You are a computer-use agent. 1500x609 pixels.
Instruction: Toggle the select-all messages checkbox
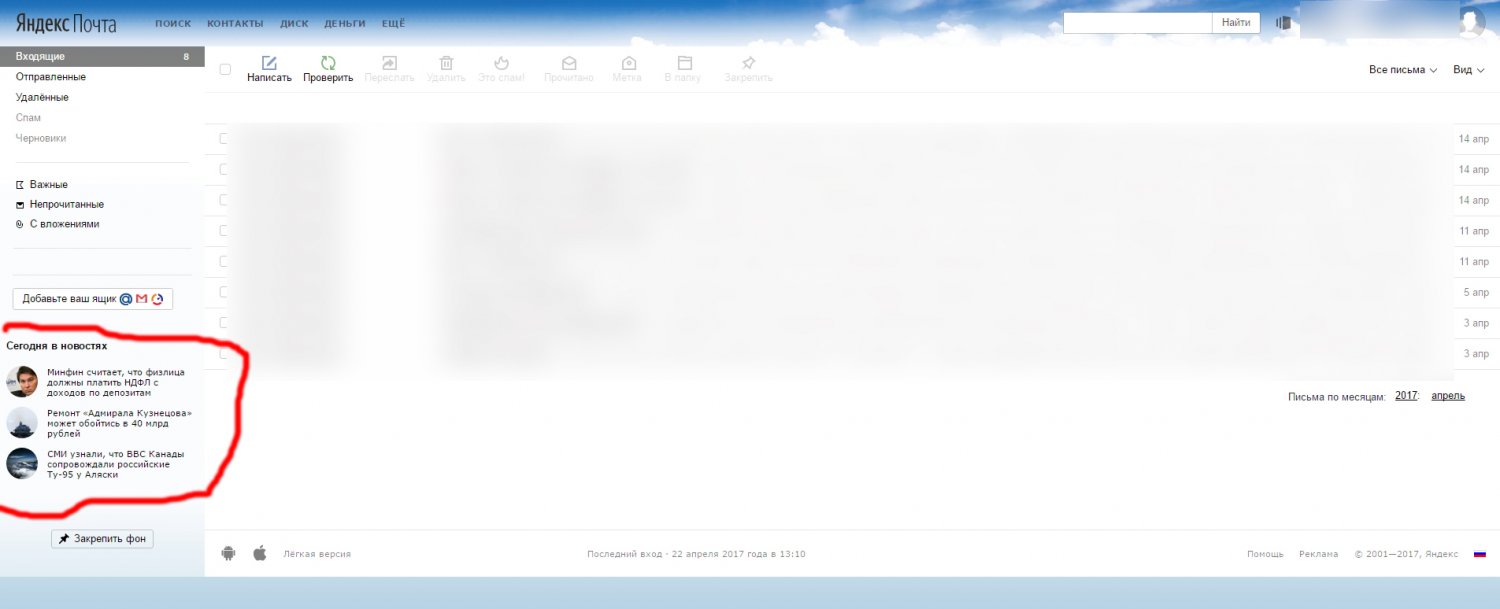click(225, 69)
